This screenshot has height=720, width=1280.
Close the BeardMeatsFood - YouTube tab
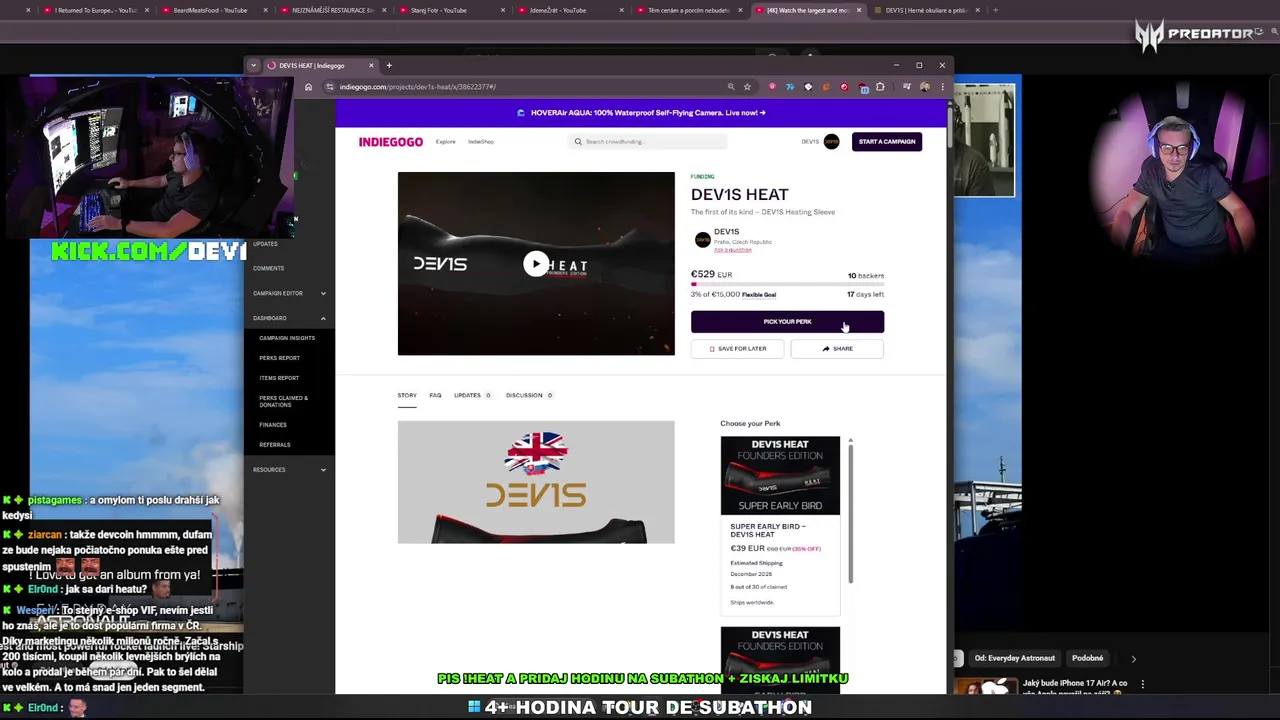(265, 10)
